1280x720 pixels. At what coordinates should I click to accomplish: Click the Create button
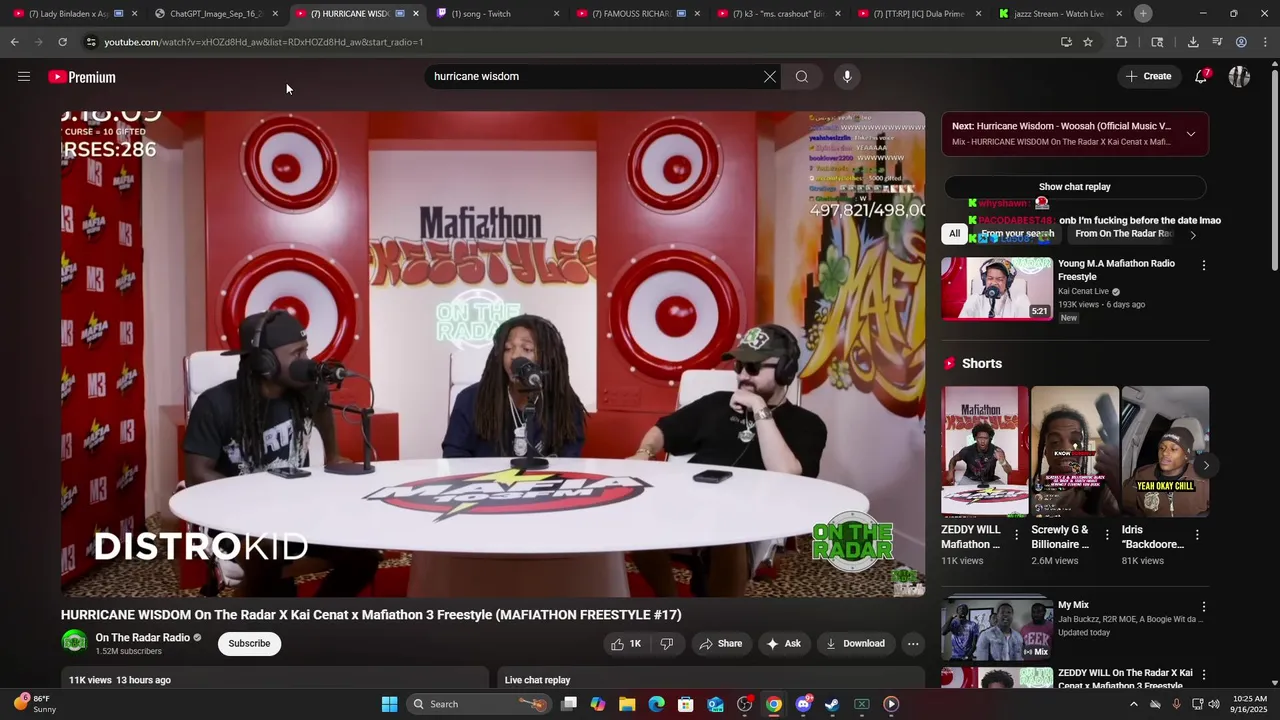1148,76
